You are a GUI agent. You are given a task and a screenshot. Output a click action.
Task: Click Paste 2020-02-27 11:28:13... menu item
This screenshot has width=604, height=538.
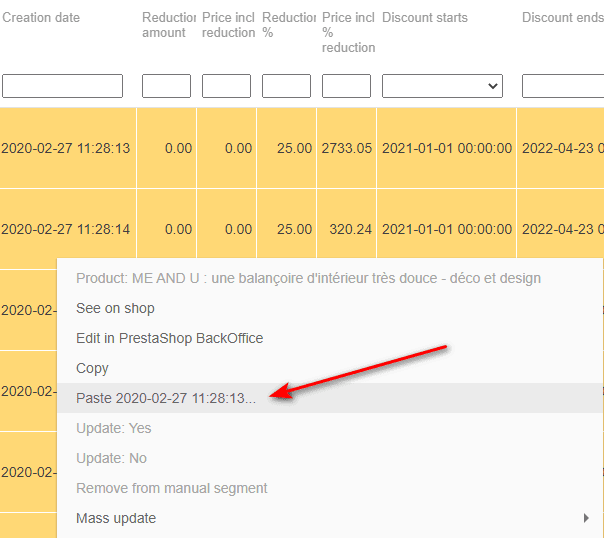[x=165, y=398]
